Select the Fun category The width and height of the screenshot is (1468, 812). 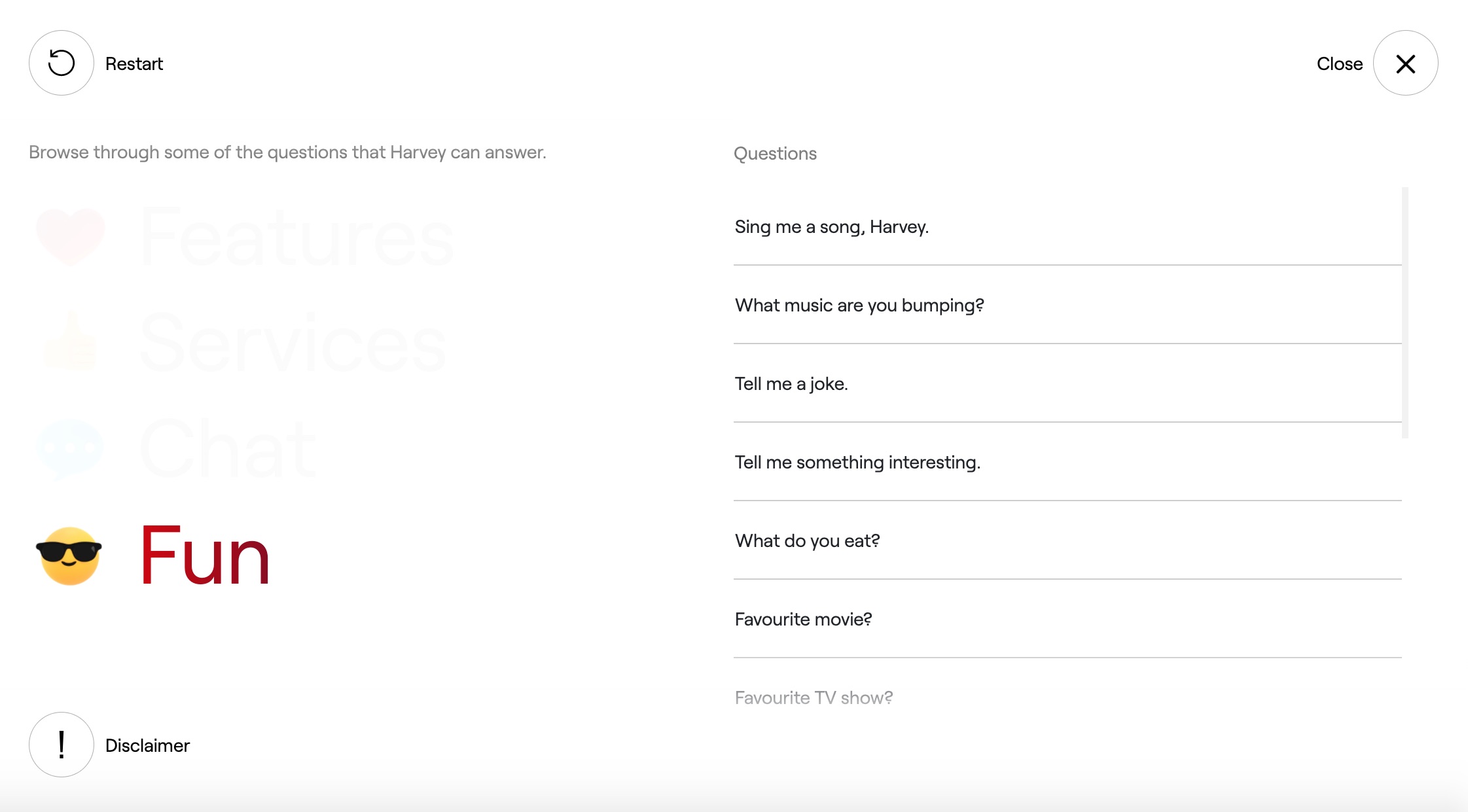[205, 556]
